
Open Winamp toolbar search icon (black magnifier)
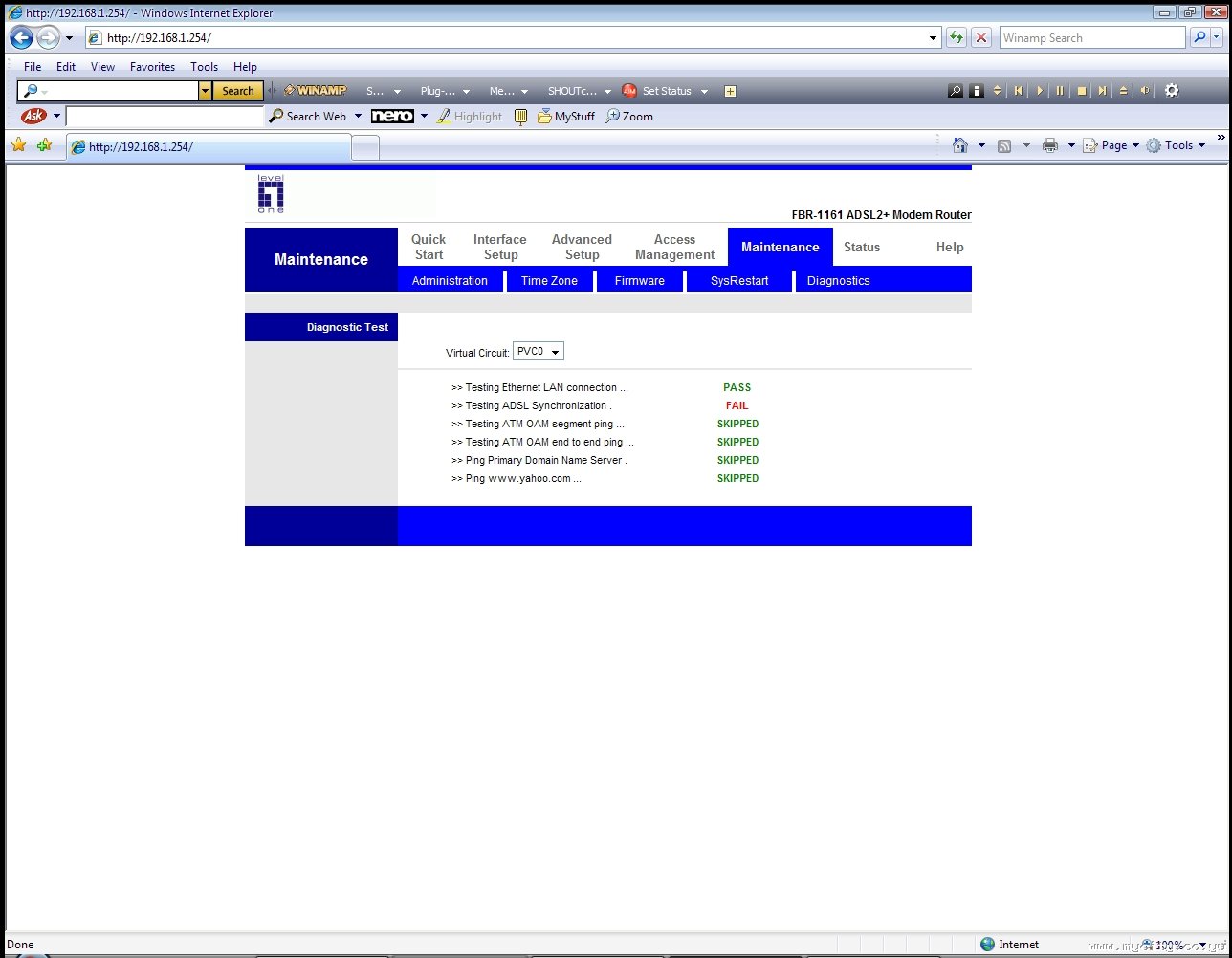point(956,91)
